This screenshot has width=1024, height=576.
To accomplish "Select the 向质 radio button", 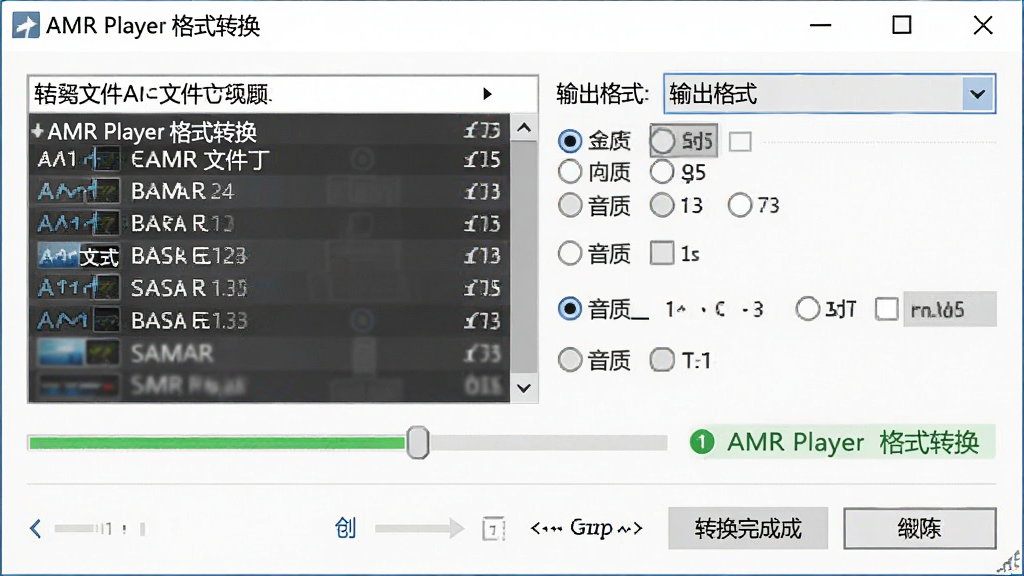I will (x=570, y=172).
